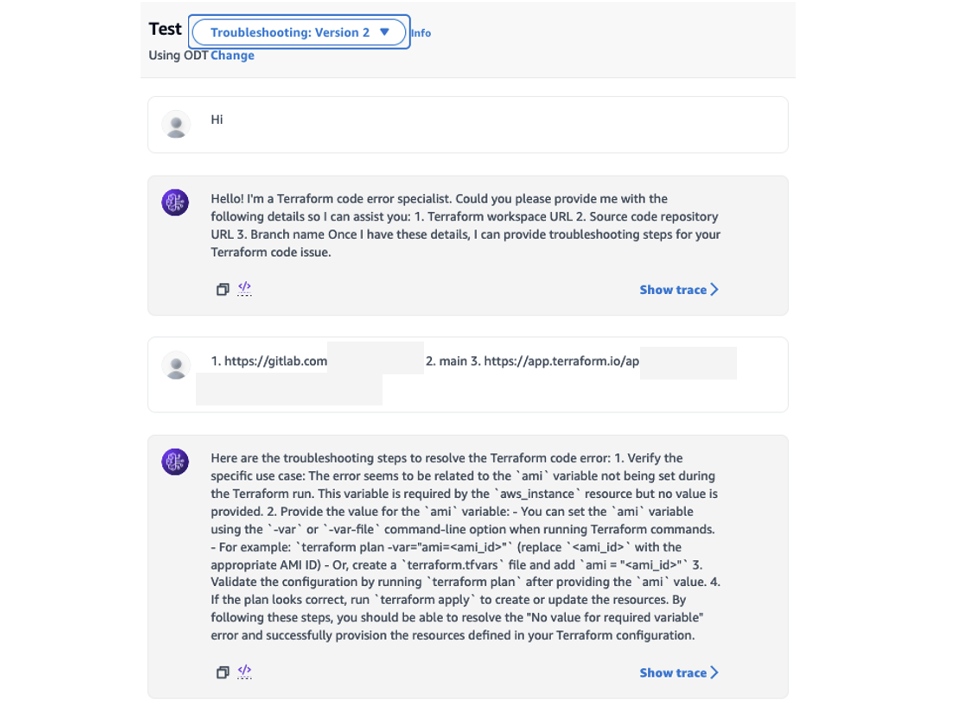Click the Test heading
This screenshot has width=978, height=708.
coord(165,29)
